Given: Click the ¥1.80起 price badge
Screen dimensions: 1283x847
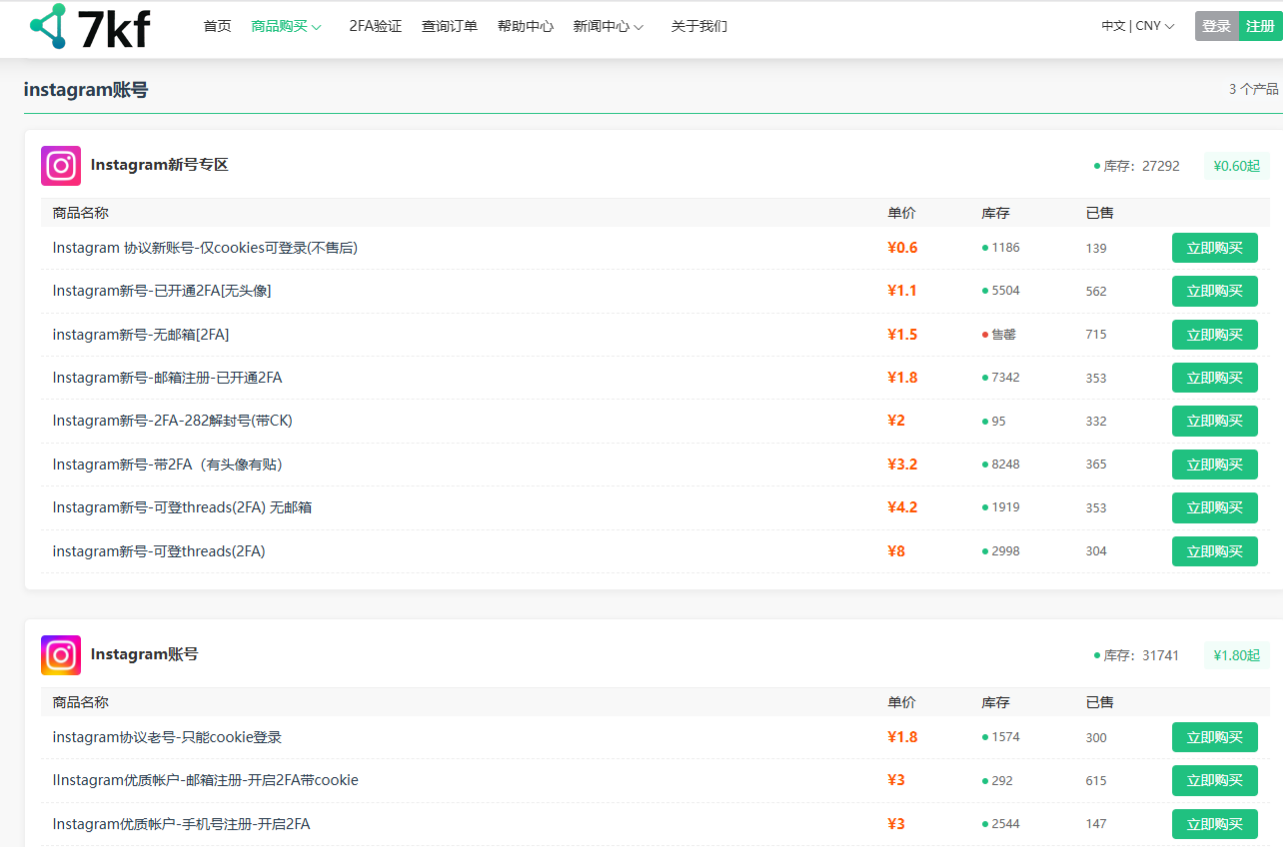Looking at the screenshot, I should click(1237, 656).
